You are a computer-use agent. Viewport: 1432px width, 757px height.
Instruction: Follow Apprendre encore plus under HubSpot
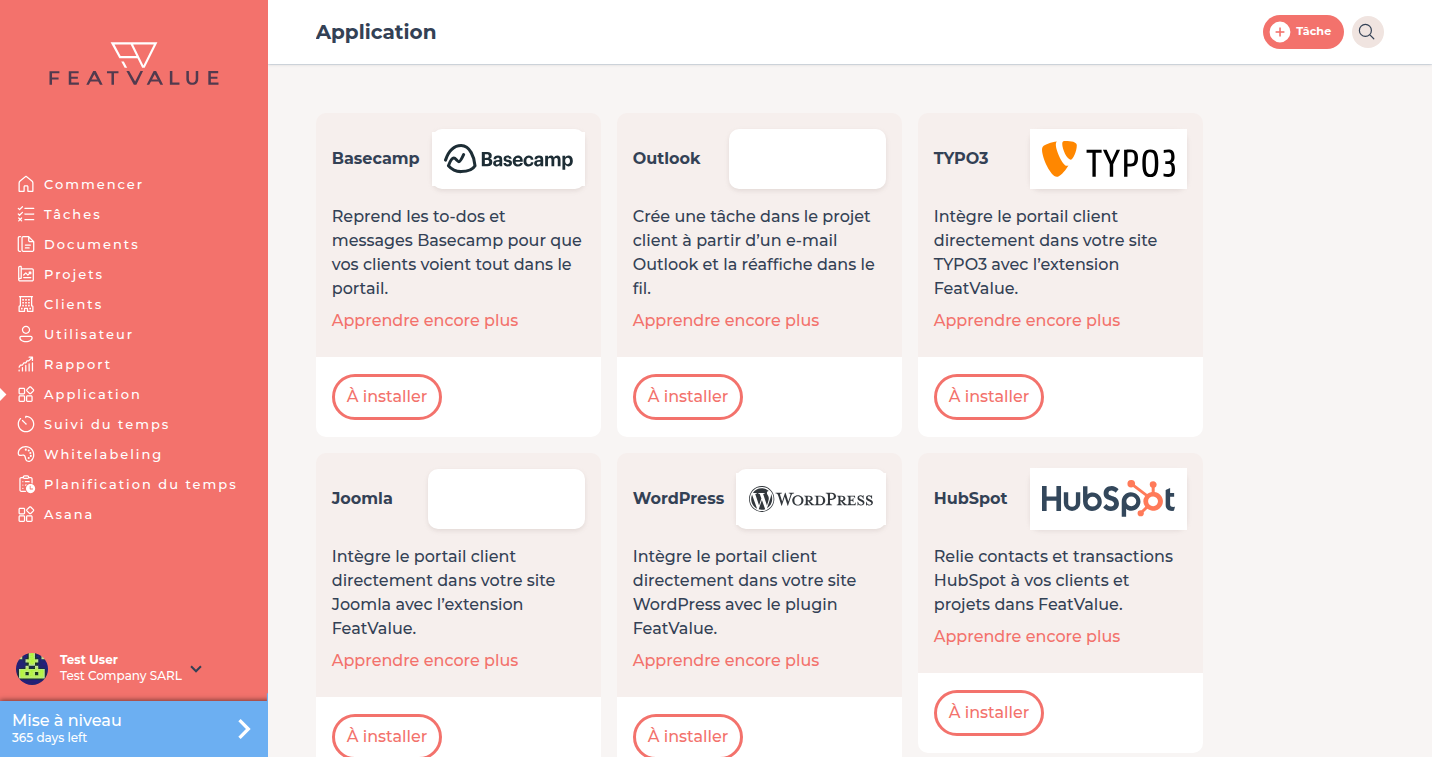(1027, 637)
